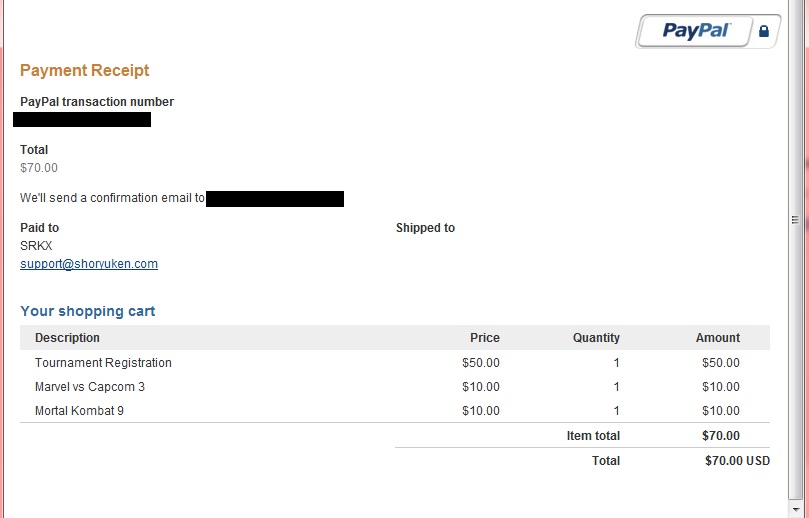Click the Quantity column header
Screen dimensions: 809x518
pos(596,338)
